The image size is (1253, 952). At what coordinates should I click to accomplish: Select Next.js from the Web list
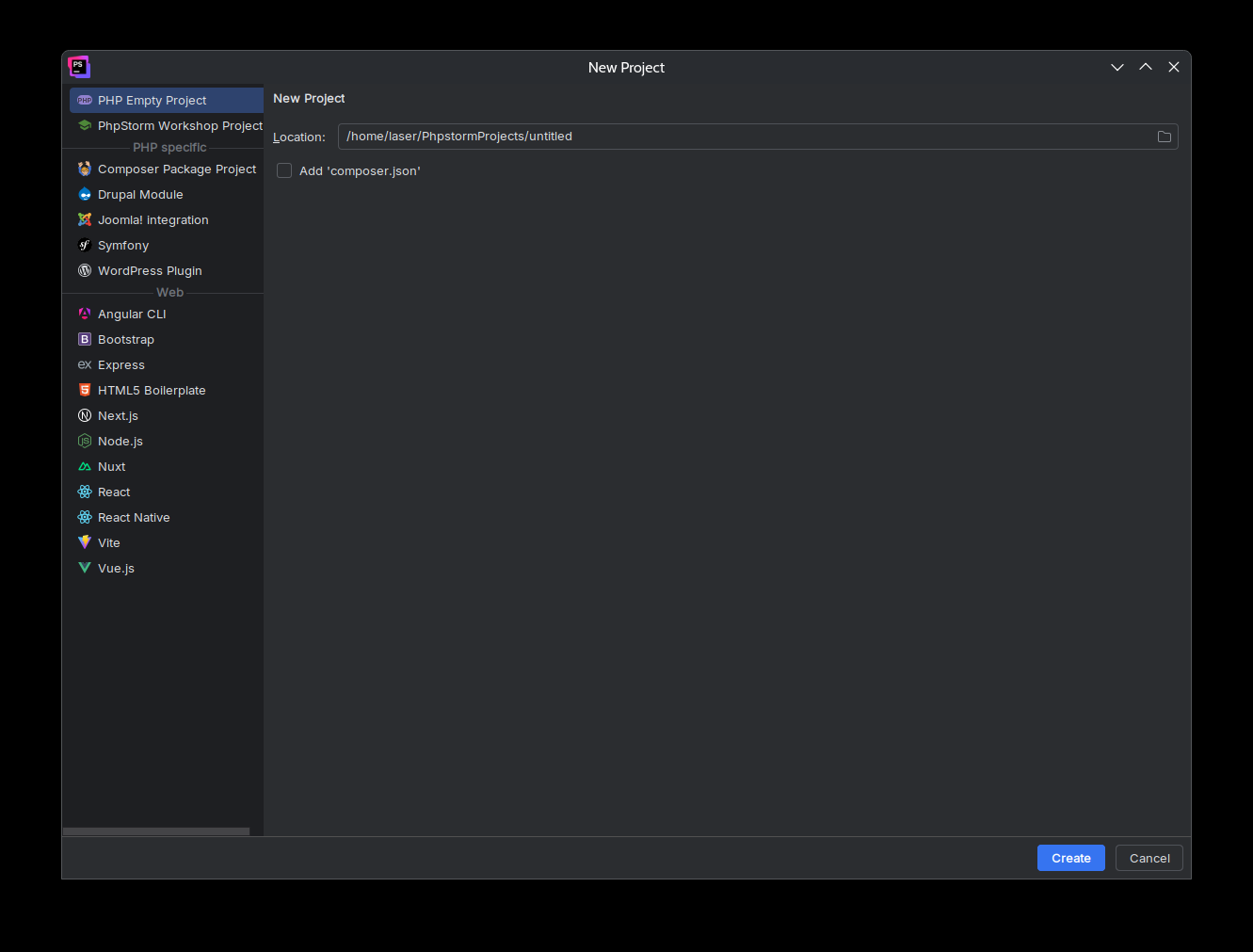(x=118, y=416)
